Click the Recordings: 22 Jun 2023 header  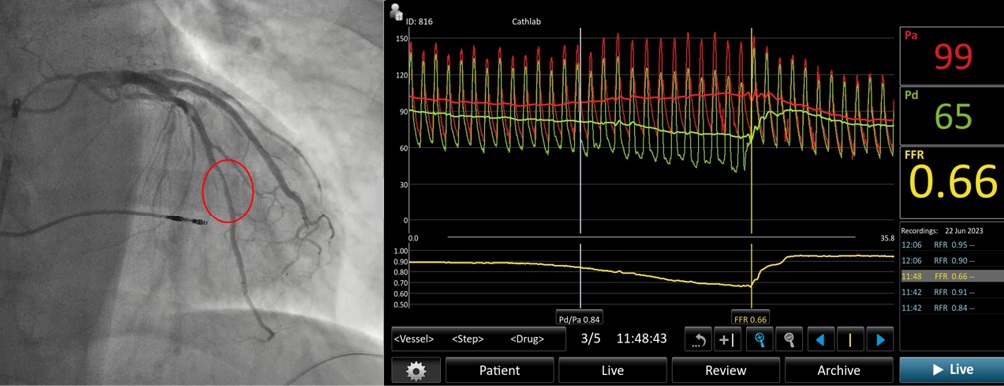coord(943,230)
